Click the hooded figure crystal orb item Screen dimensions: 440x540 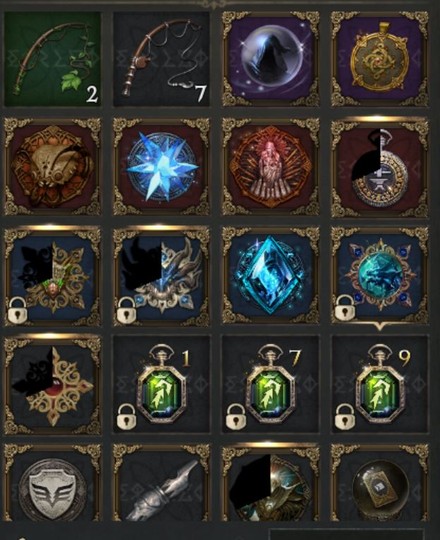point(271,59)
